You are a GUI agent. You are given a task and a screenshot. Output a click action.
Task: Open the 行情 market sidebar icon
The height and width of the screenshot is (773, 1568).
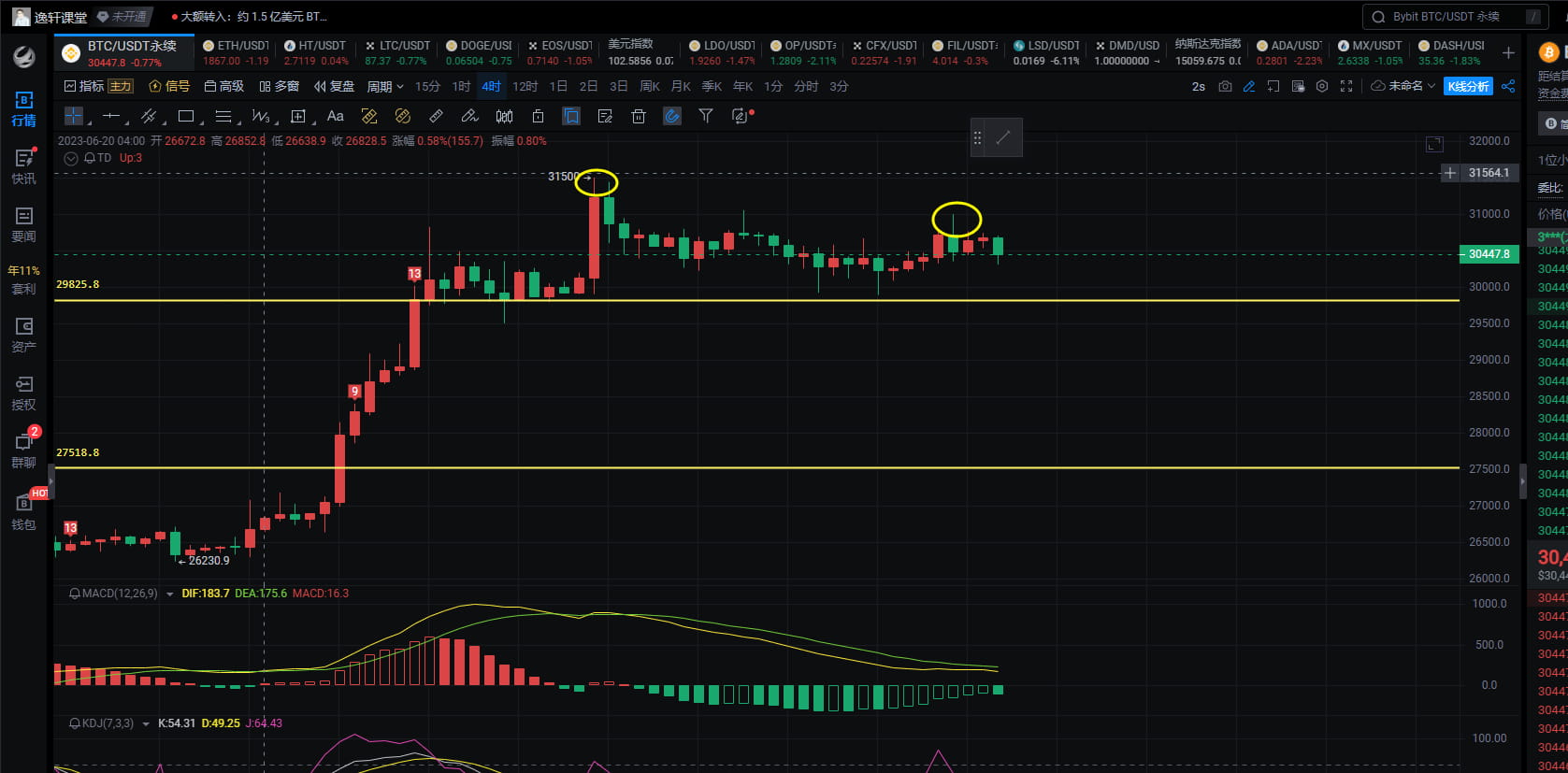point(24,109)
